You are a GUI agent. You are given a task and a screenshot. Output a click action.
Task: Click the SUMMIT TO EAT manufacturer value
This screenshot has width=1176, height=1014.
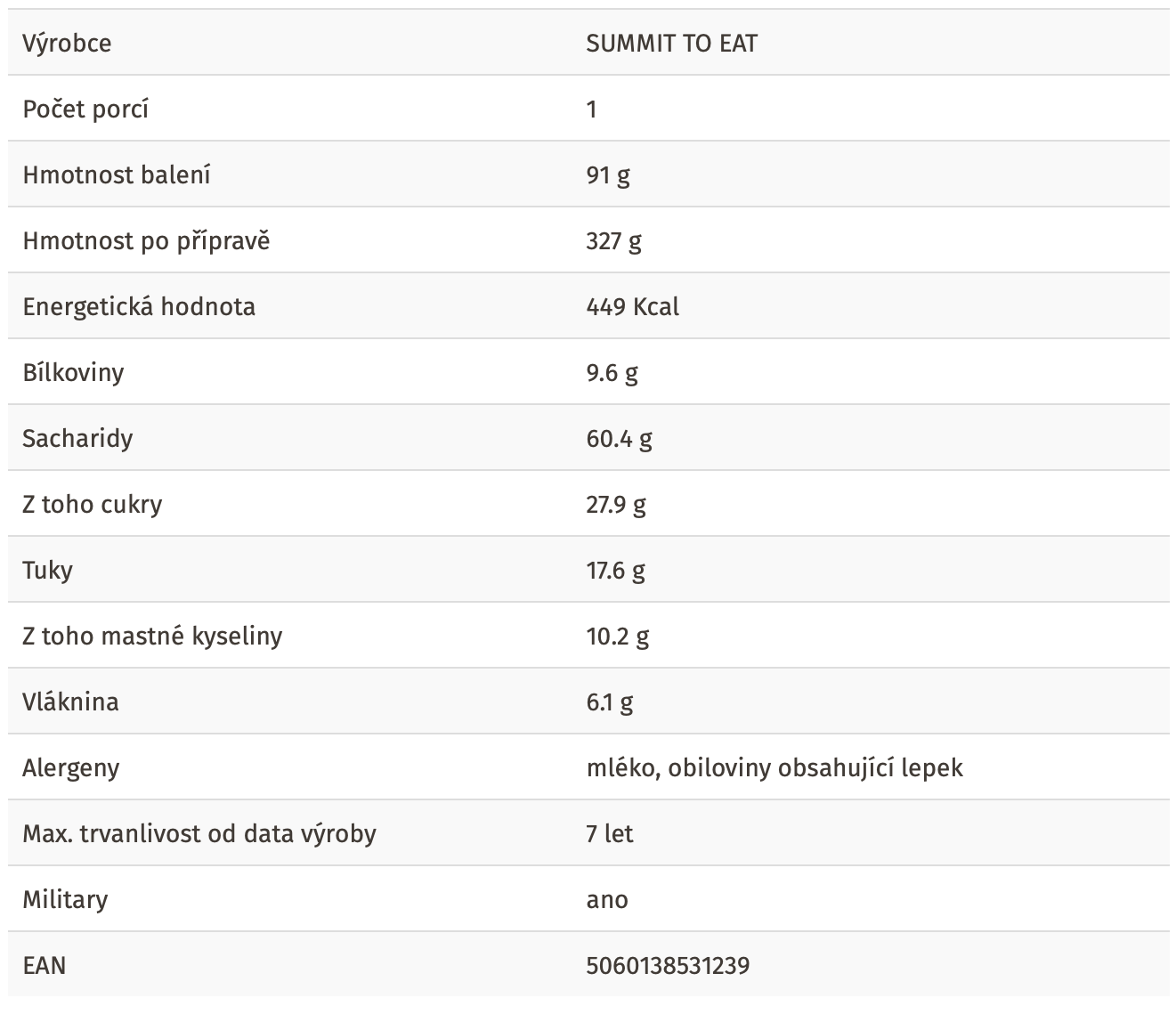pyautogui.click(x=671, y=43)
